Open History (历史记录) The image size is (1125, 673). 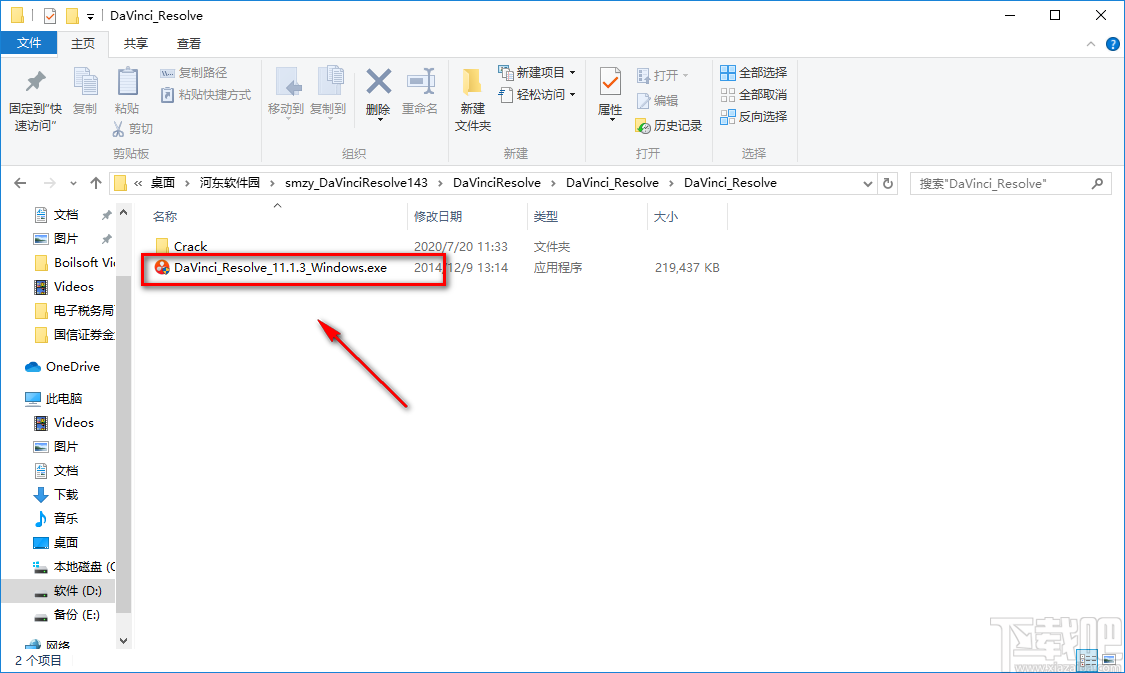(669, 126)
